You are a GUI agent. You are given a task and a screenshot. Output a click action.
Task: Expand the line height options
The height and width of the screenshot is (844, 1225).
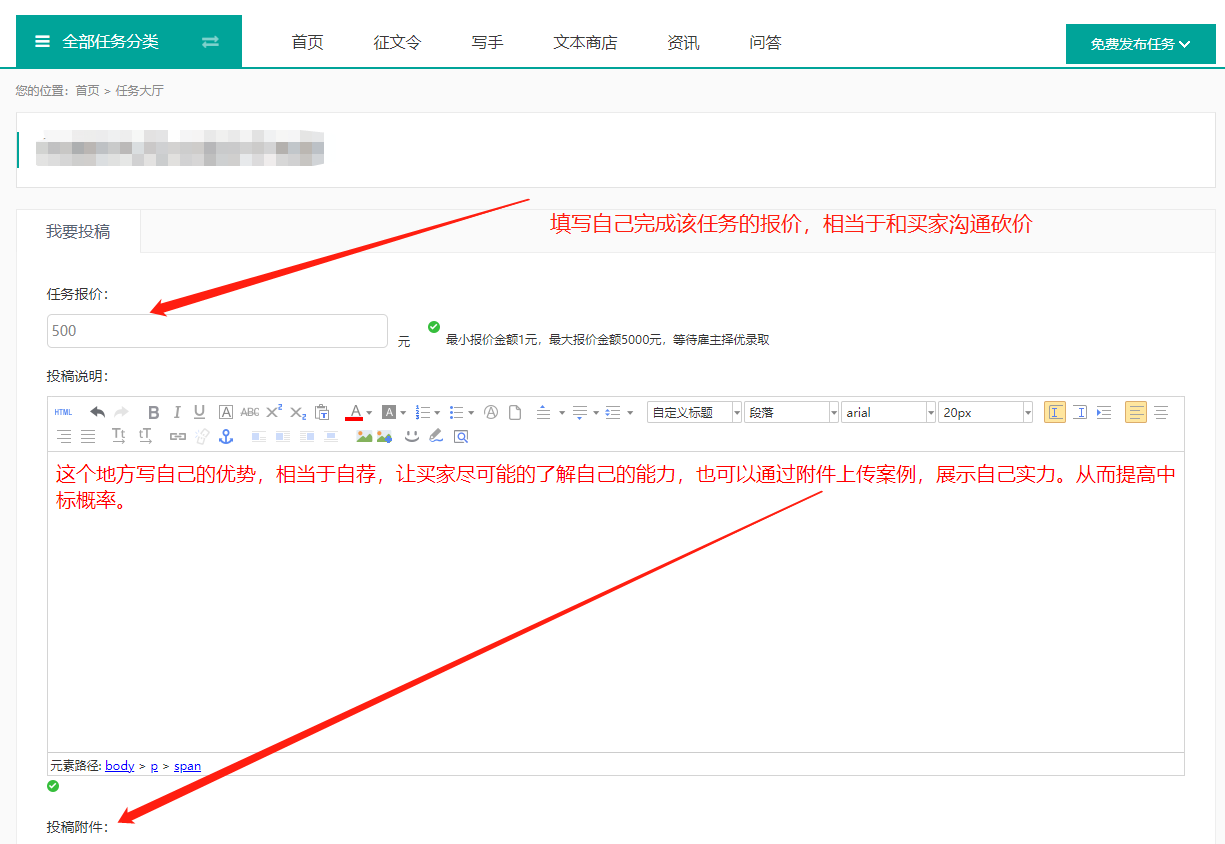pyautogui.click(x=630, y=412)
